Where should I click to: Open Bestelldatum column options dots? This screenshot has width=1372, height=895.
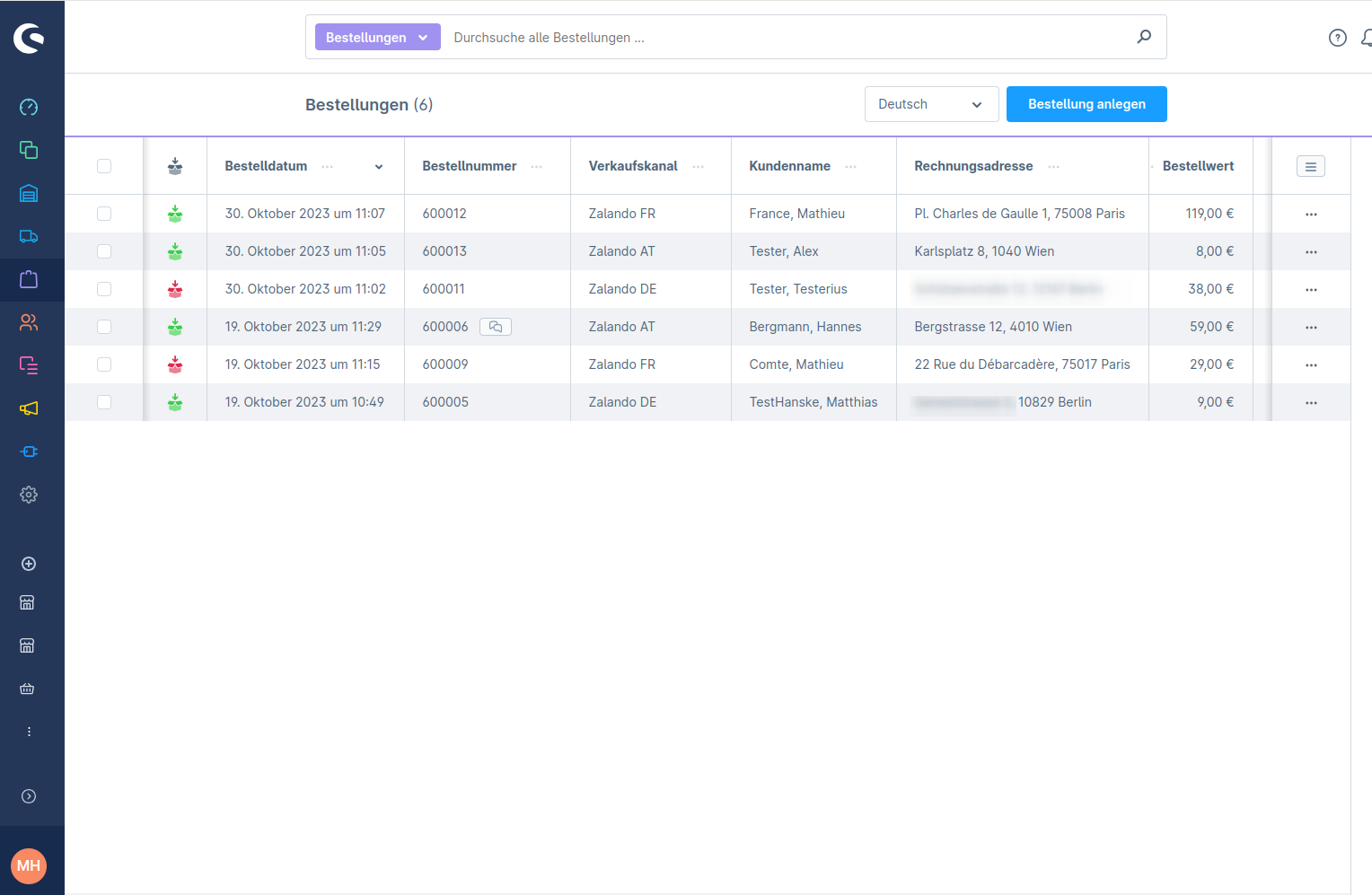pos(328,167)
